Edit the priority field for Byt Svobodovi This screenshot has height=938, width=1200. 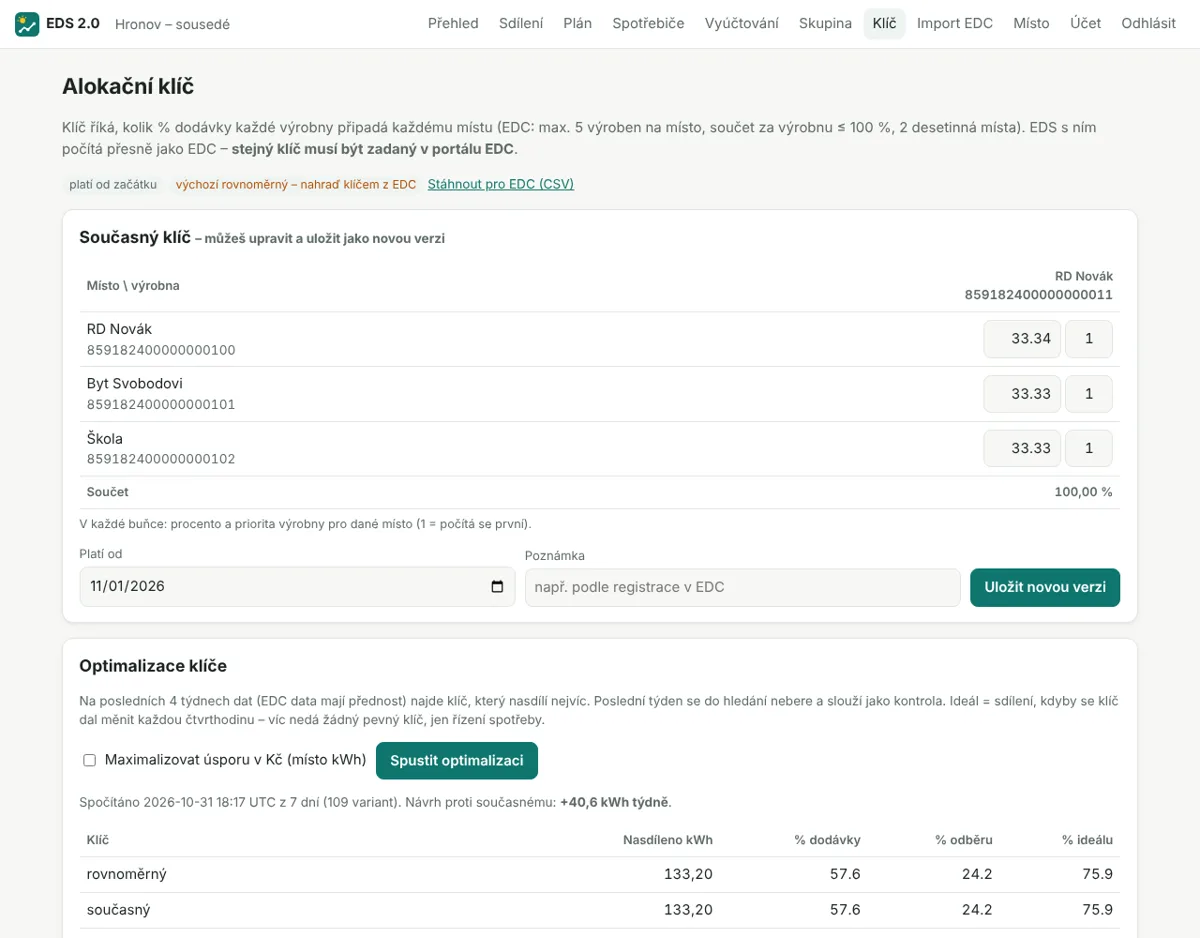pos(1089,394)
